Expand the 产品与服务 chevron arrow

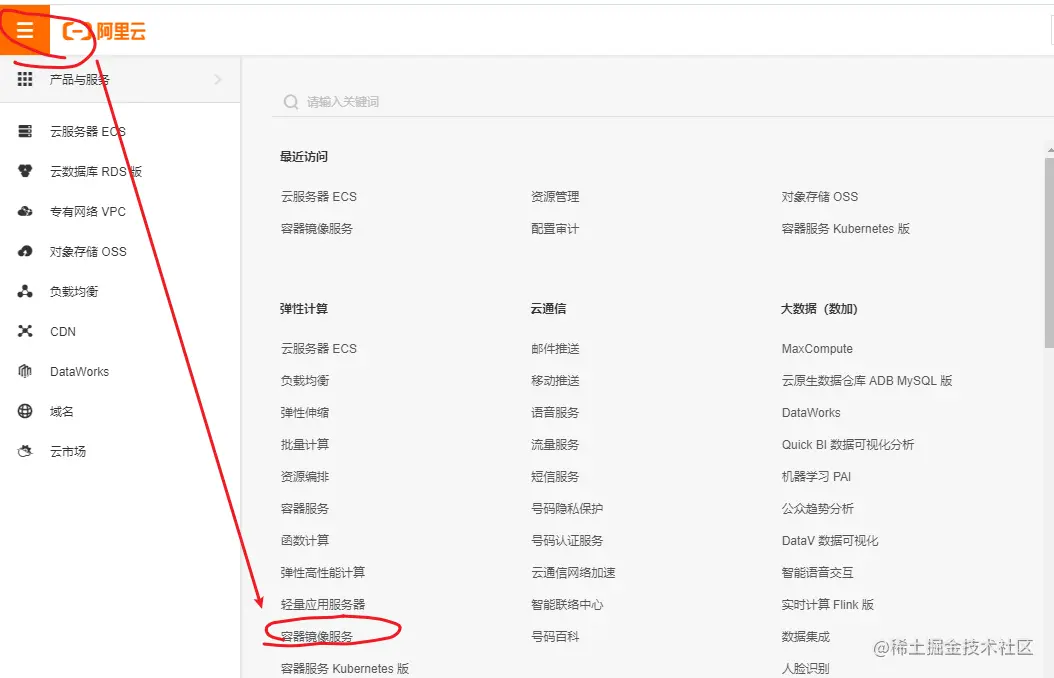218,79
